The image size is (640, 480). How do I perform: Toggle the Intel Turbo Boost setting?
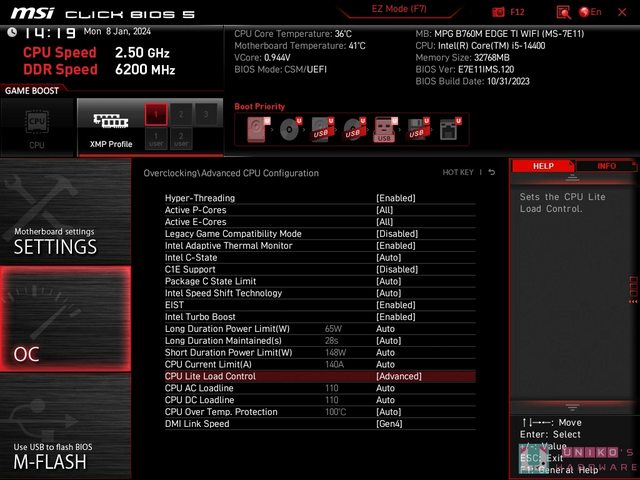pyautogui.click(x=395, y=317)
